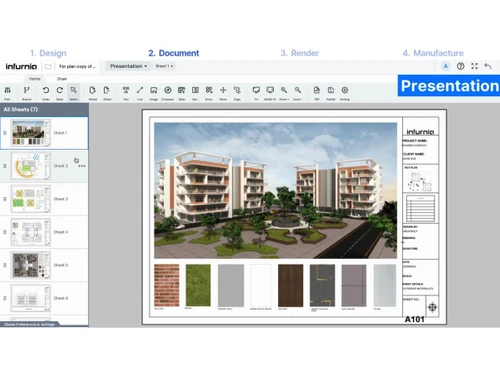Viewport: 500px width, 375px height.
Task: Click the back arrow icon top right
Action: click(x=488, y=66)
